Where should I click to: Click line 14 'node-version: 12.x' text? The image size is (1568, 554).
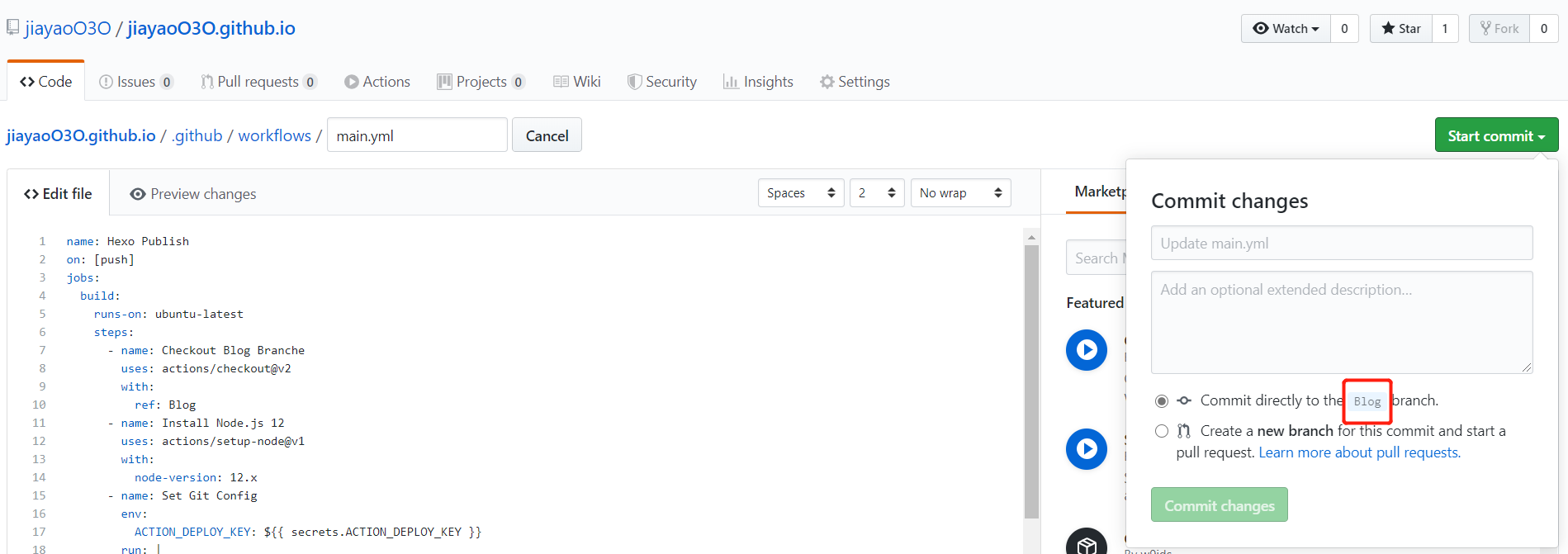click(196, 477)
